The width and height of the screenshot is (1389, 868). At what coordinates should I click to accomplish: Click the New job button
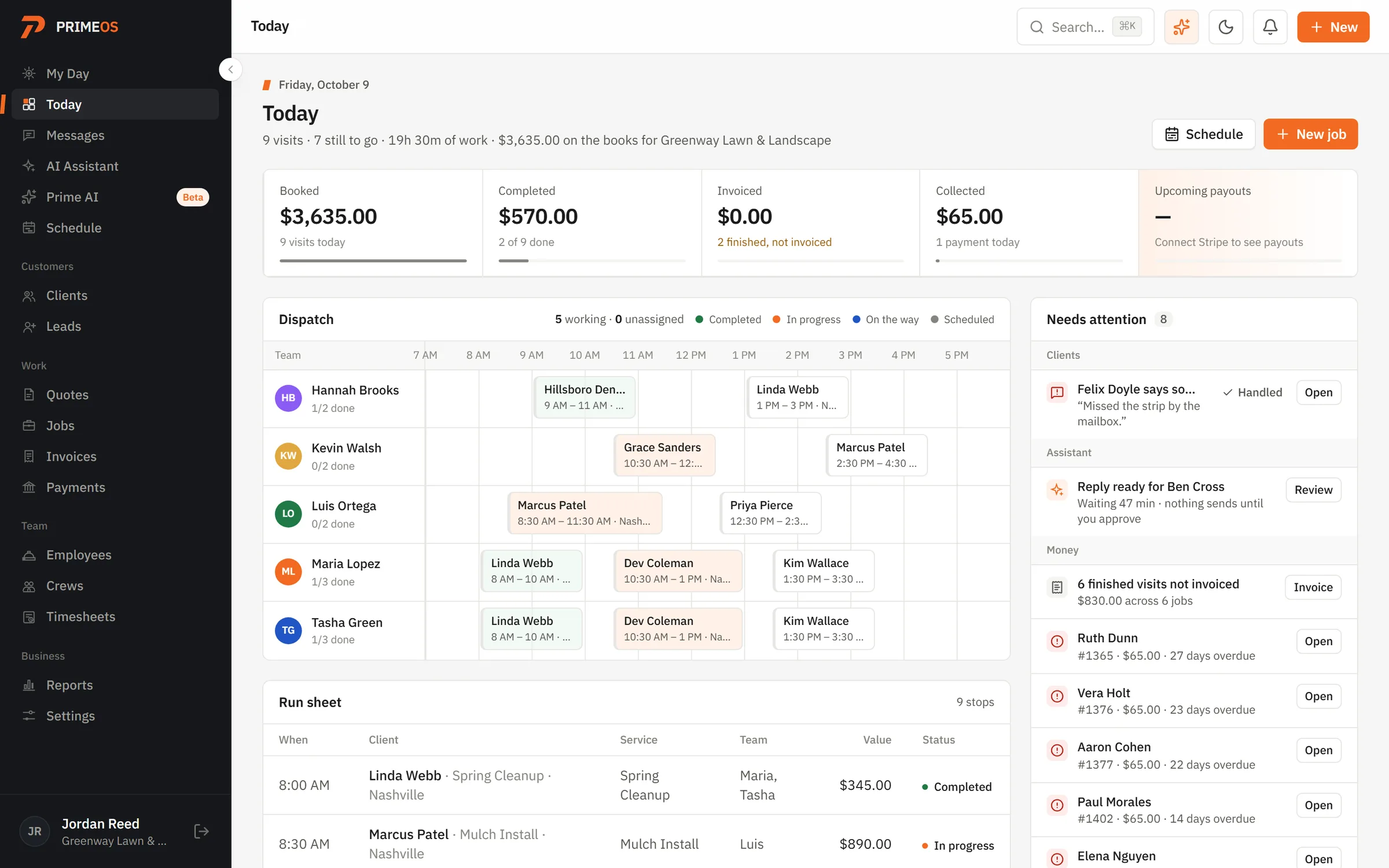pos(1310,134)
